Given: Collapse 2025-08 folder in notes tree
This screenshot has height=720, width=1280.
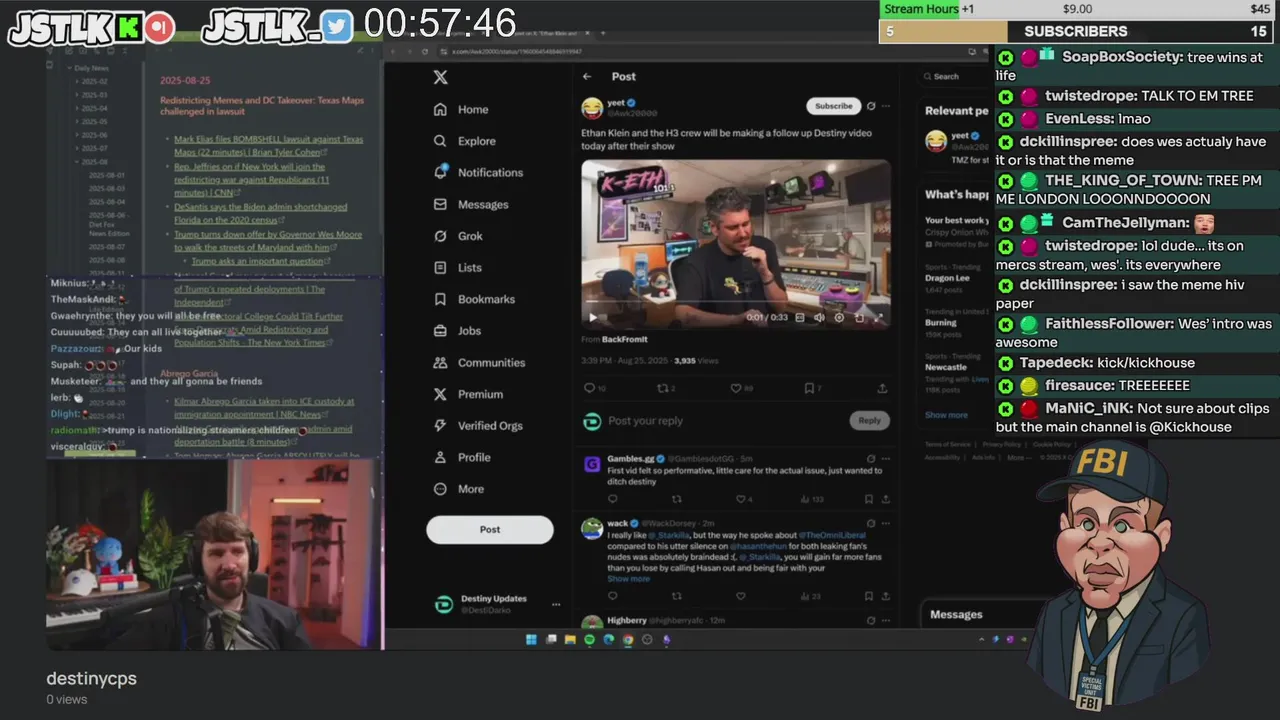Looking at the screenshot, I should click(x=77, y=162).
